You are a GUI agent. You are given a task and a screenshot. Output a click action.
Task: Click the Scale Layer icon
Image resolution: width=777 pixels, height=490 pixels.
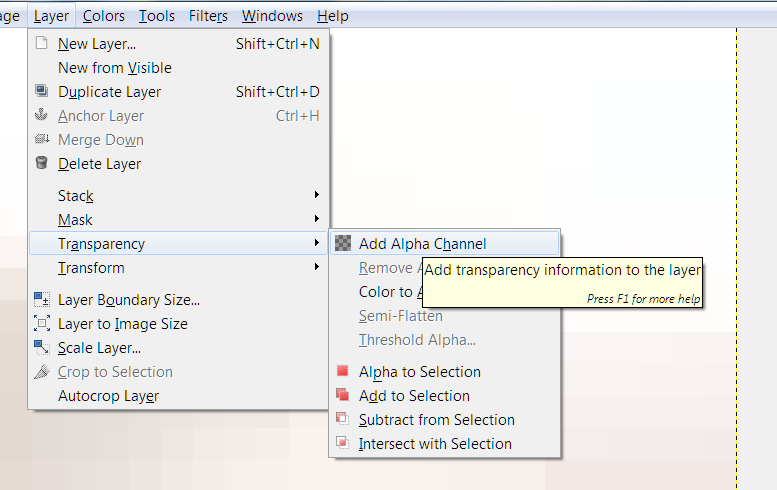pyautogui.click(x=41, y=348)
